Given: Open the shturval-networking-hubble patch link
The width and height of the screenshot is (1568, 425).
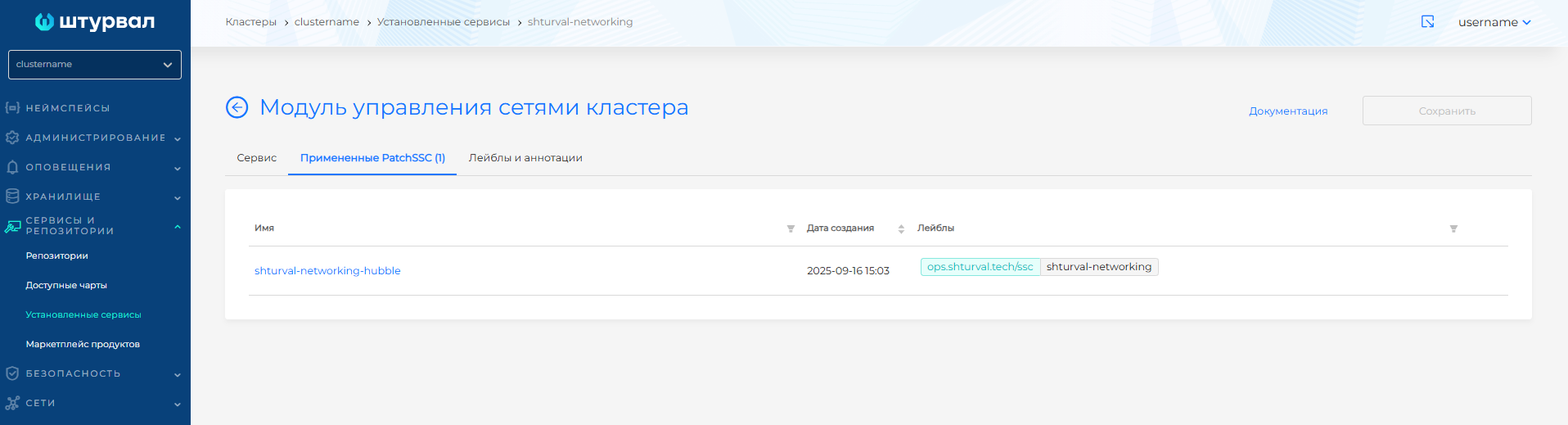Looking at the screenshot, I should tap(327, 271).
